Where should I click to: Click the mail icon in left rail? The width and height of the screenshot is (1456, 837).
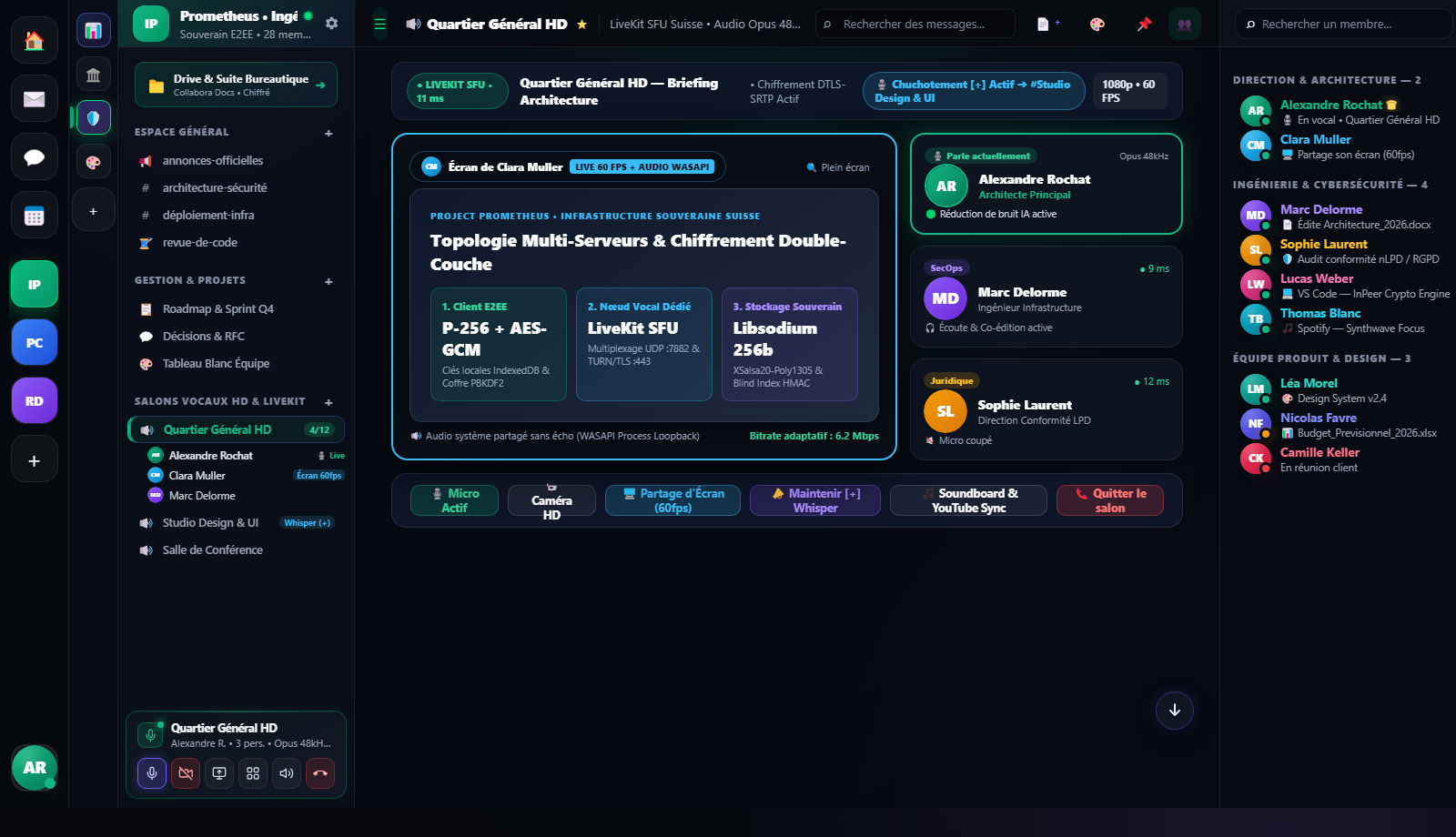click(34, 99)
